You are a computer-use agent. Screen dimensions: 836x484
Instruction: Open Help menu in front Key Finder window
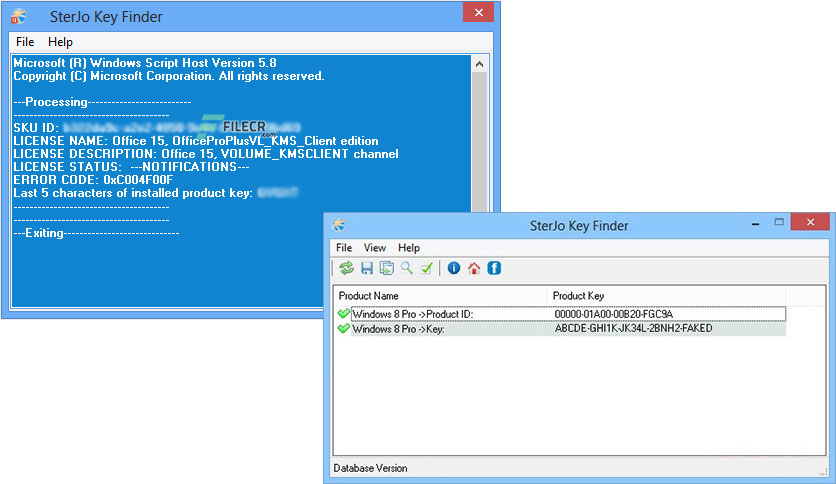click(x=409, y=248)
